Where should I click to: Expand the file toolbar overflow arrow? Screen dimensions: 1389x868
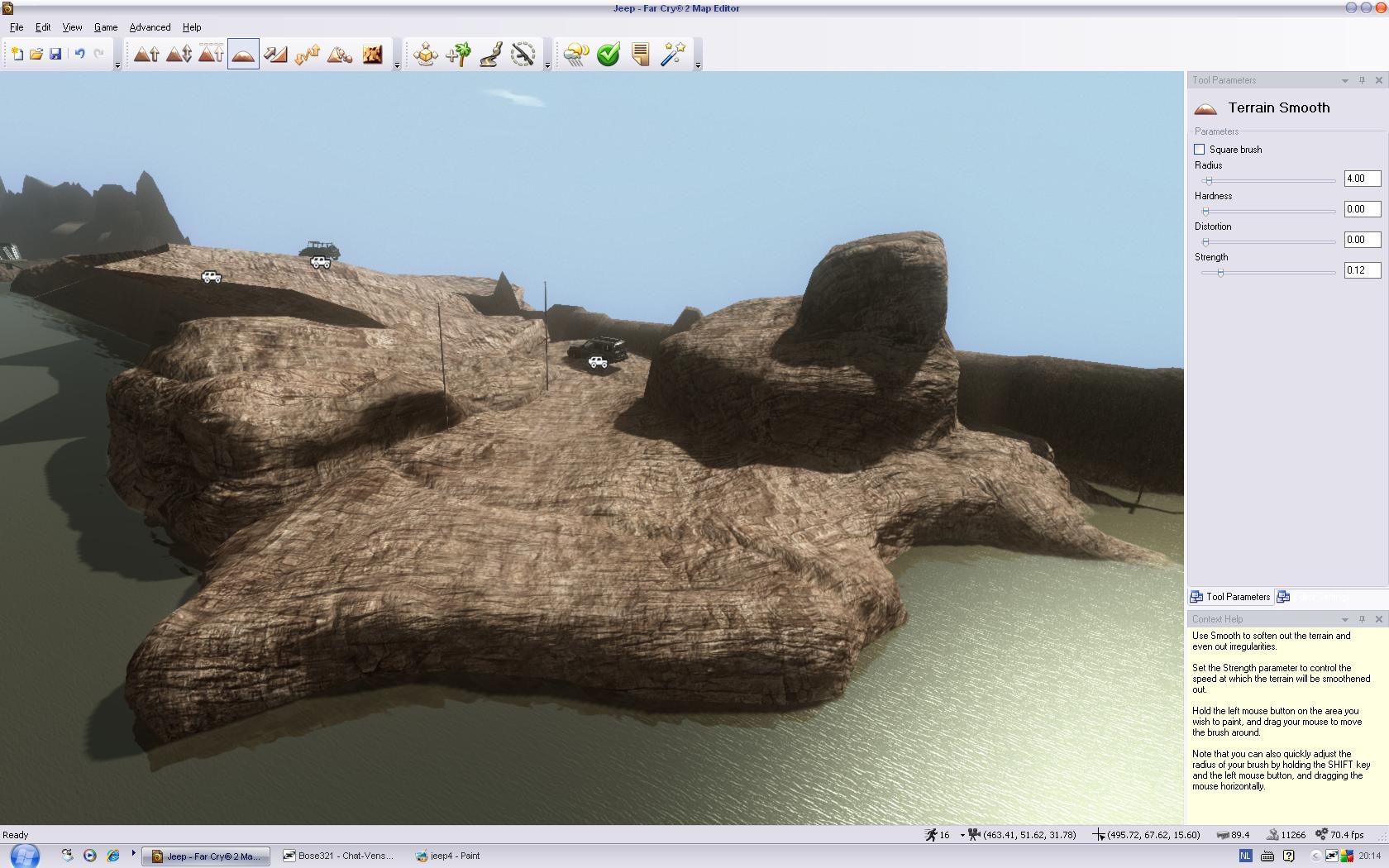click(117, 64)
